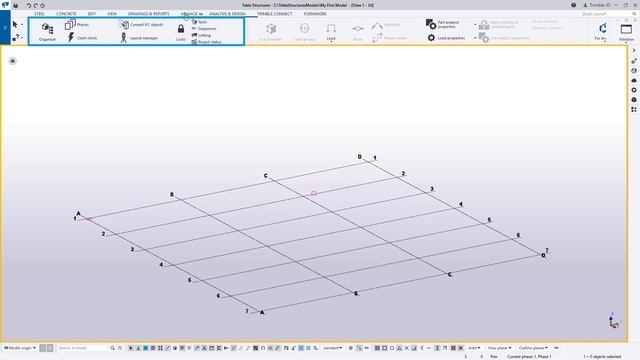Open the Lotting tool
Screen dimensions: 640x360
click(201, 35)
